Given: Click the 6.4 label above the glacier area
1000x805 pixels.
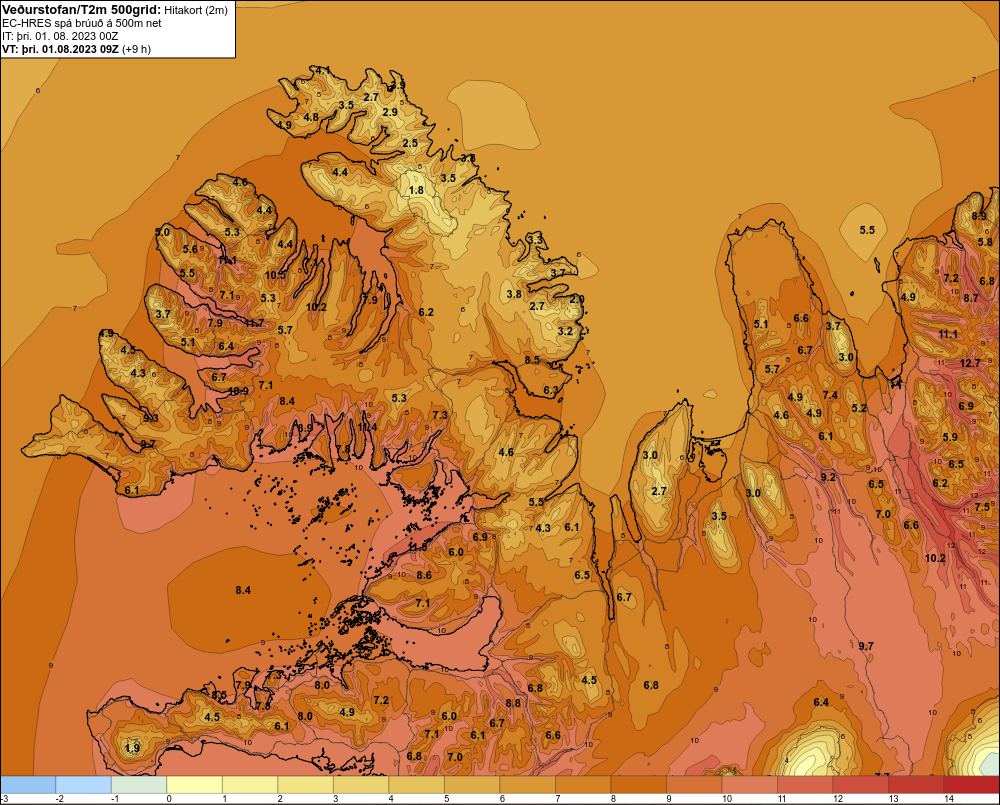Looking at the screenshot, I should (x=821, y=702).
